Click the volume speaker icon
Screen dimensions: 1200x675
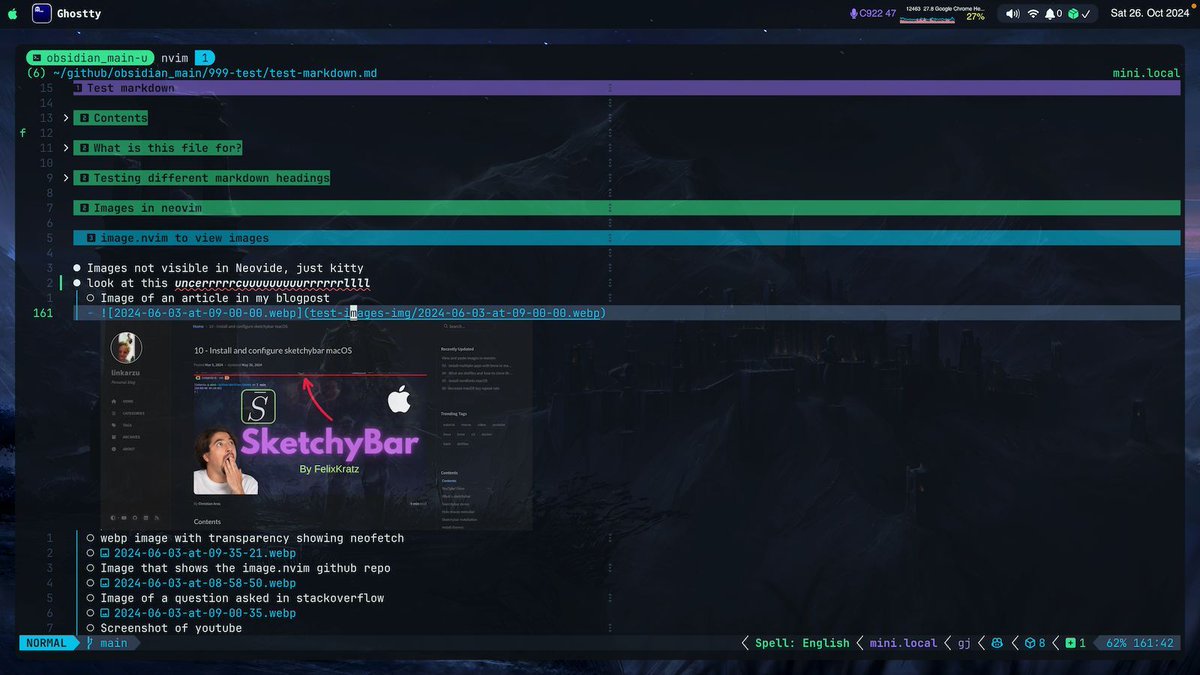(1014, 14)
